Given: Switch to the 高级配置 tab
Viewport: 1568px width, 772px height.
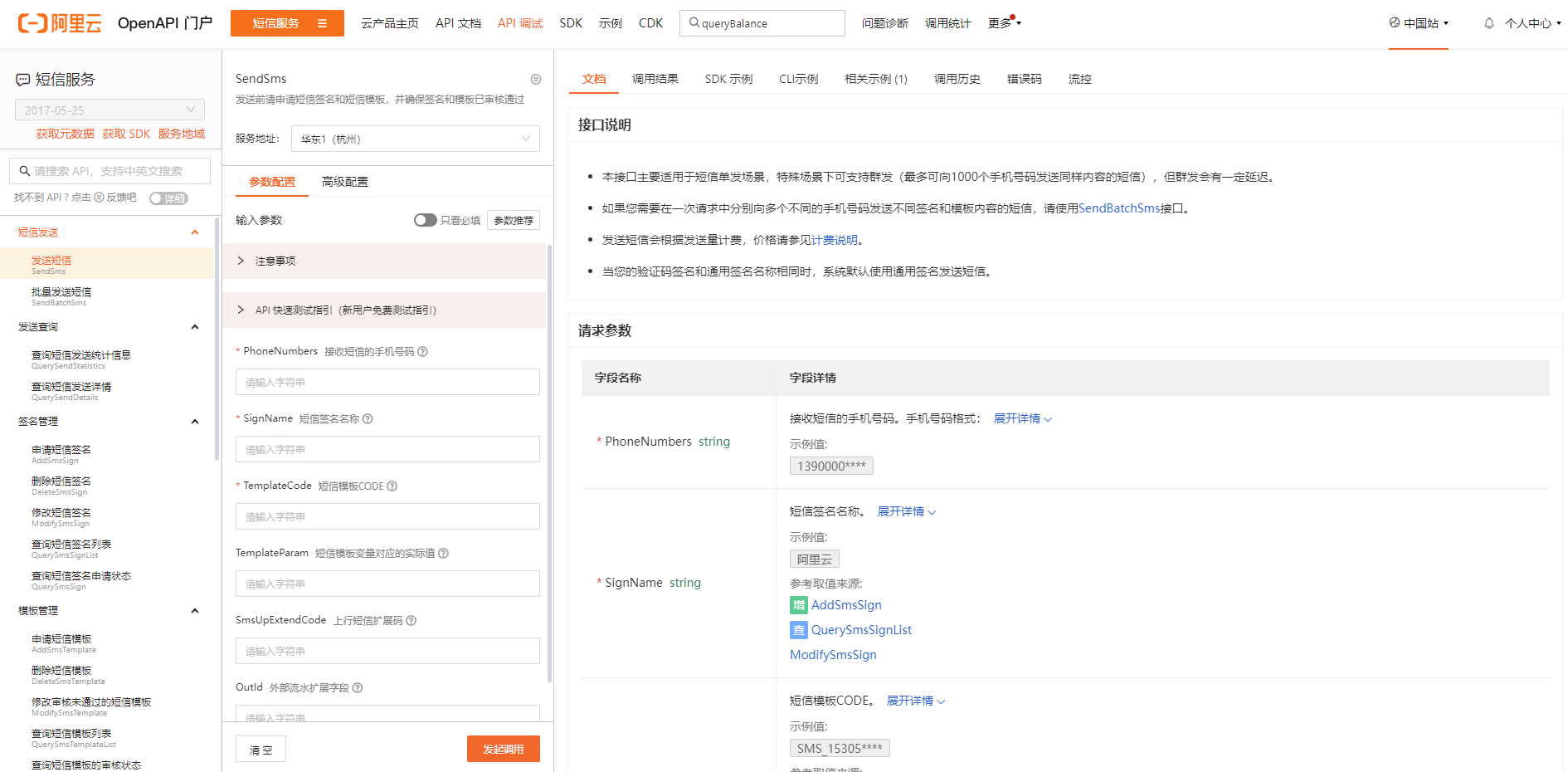Looking at the screenshot, I should click(345, 182).
